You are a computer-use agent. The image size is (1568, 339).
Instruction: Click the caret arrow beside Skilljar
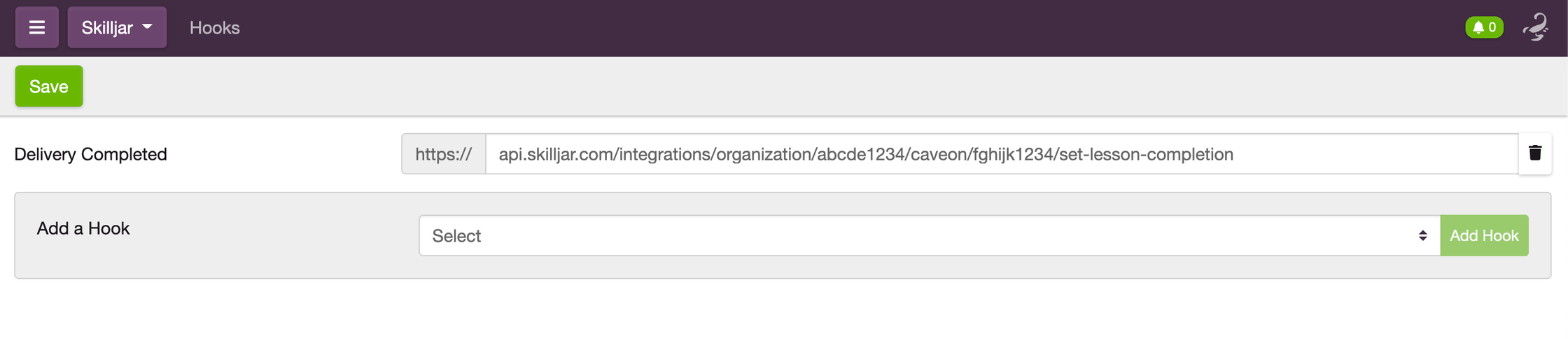(147, 27)
